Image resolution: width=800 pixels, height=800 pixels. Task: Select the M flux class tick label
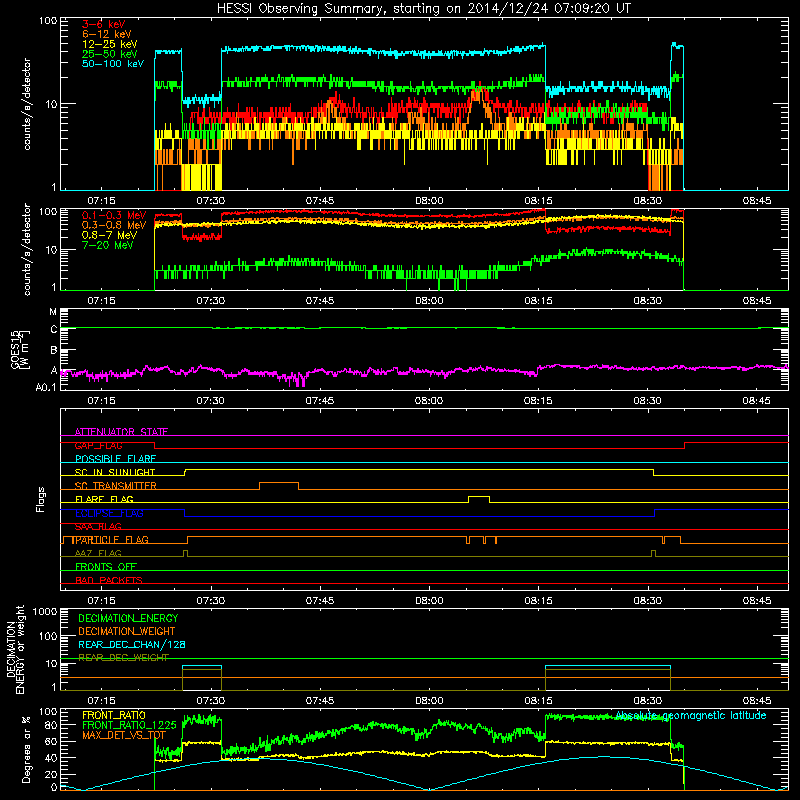coord(53,312)
